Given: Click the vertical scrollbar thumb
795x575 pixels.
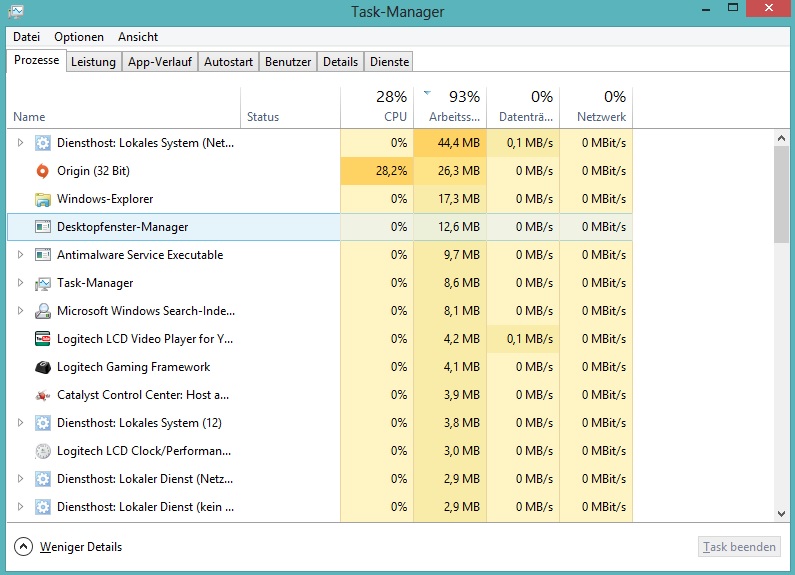Looking at the screenshot, I should pyautogui.click(x=781, y=195).
